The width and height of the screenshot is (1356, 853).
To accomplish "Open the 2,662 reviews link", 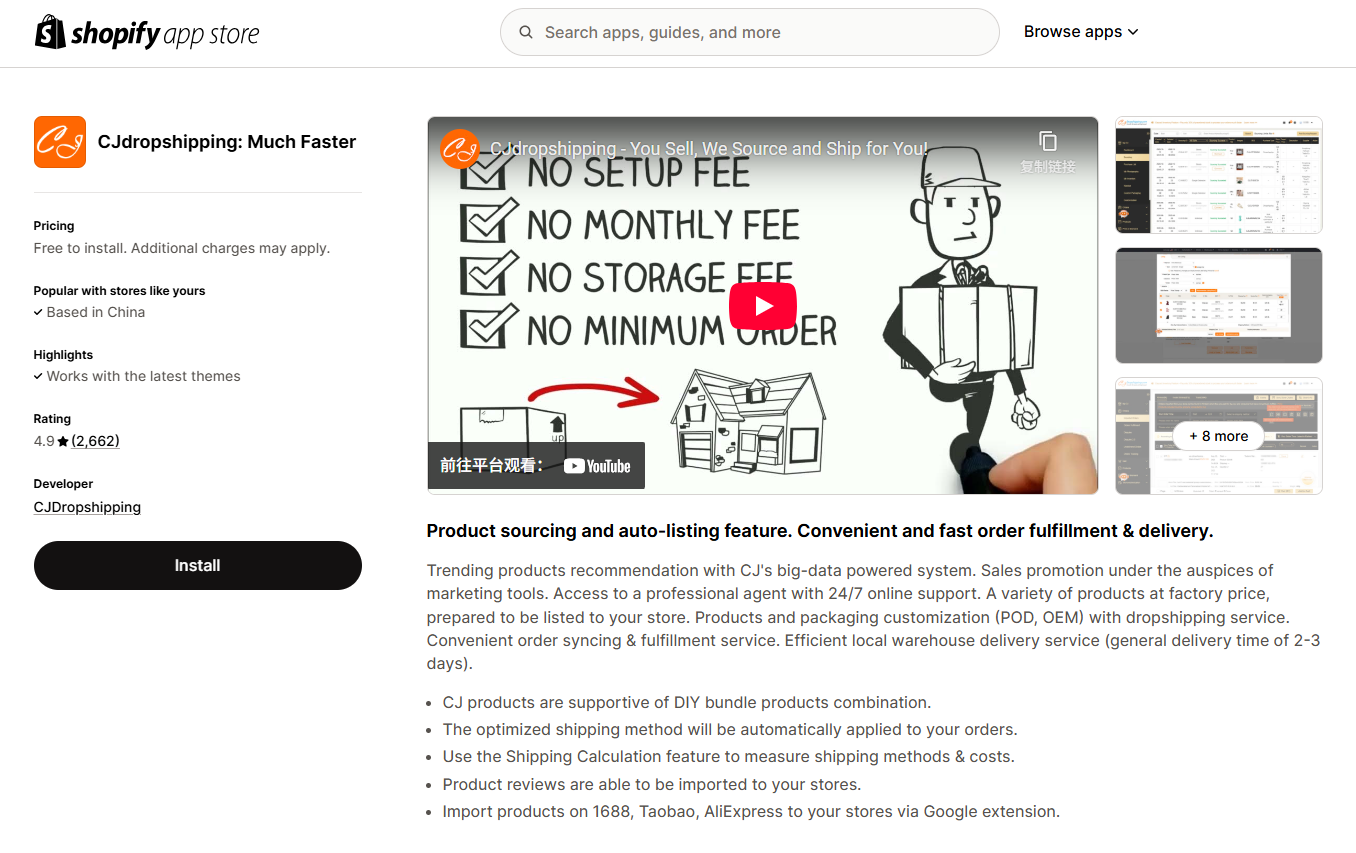I will [95, 441].
